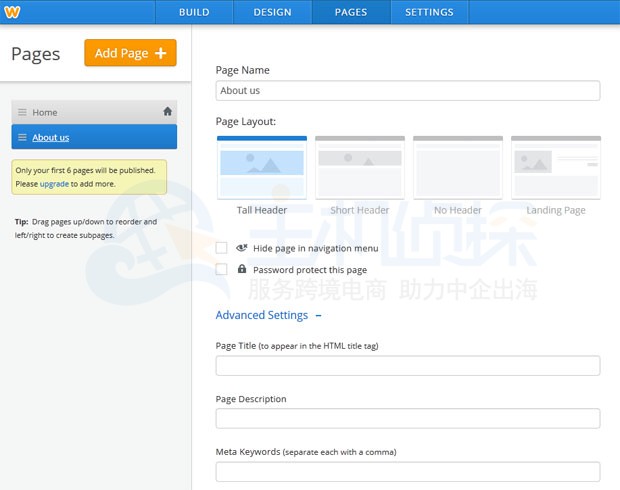Choose the Tall Header layout thumbnail

pos(261,168)
